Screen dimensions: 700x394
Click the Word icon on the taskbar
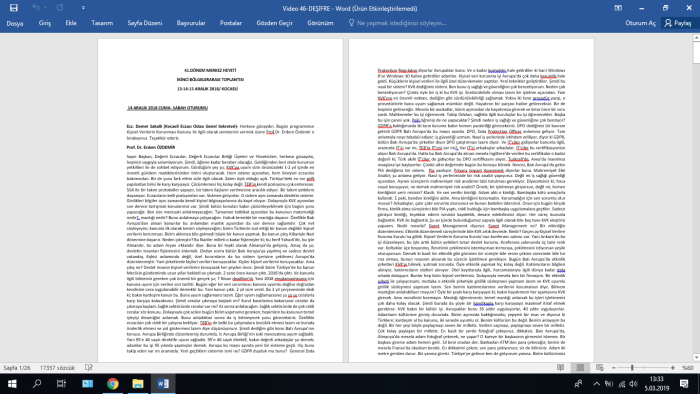point(162,384)
